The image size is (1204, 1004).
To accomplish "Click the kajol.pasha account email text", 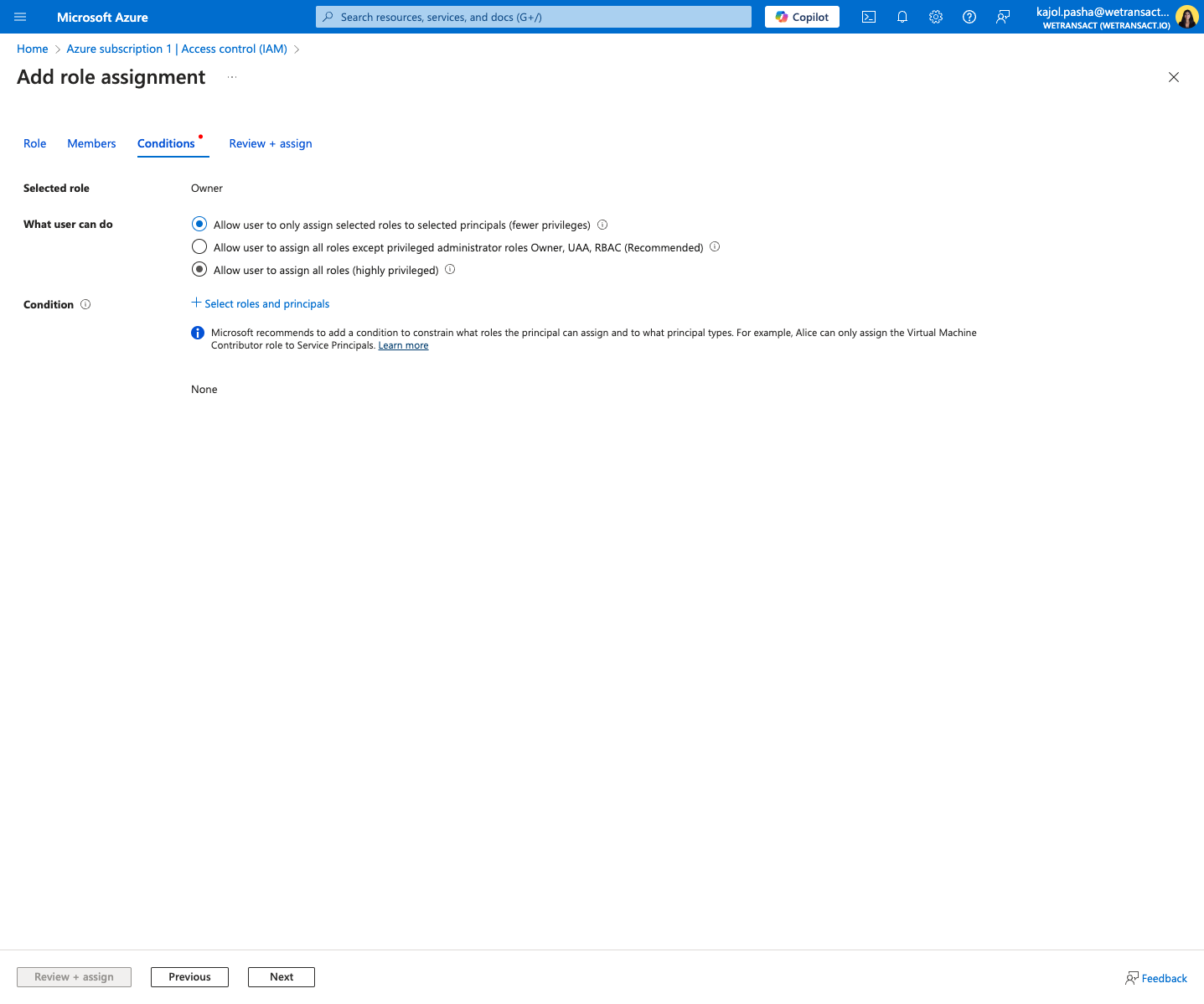I will (x=1103, y=12).
